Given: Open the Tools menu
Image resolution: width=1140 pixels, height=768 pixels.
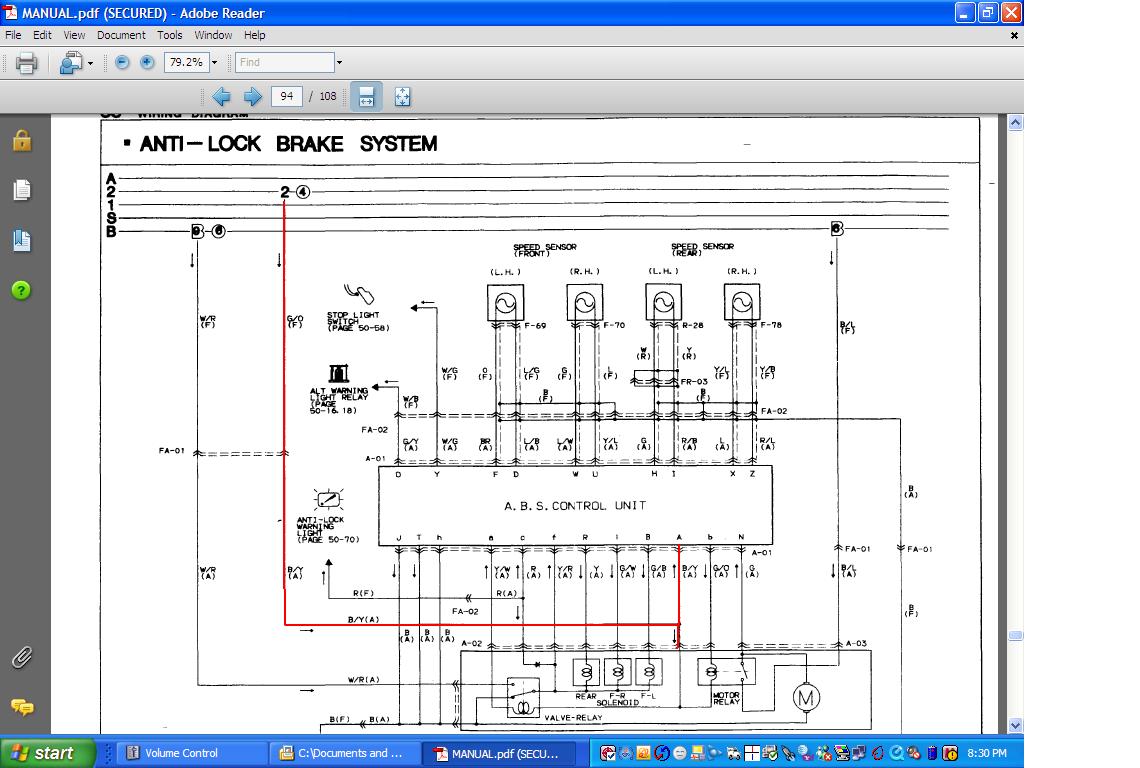Looking at the screenshot, I should (x=169, y=35).
